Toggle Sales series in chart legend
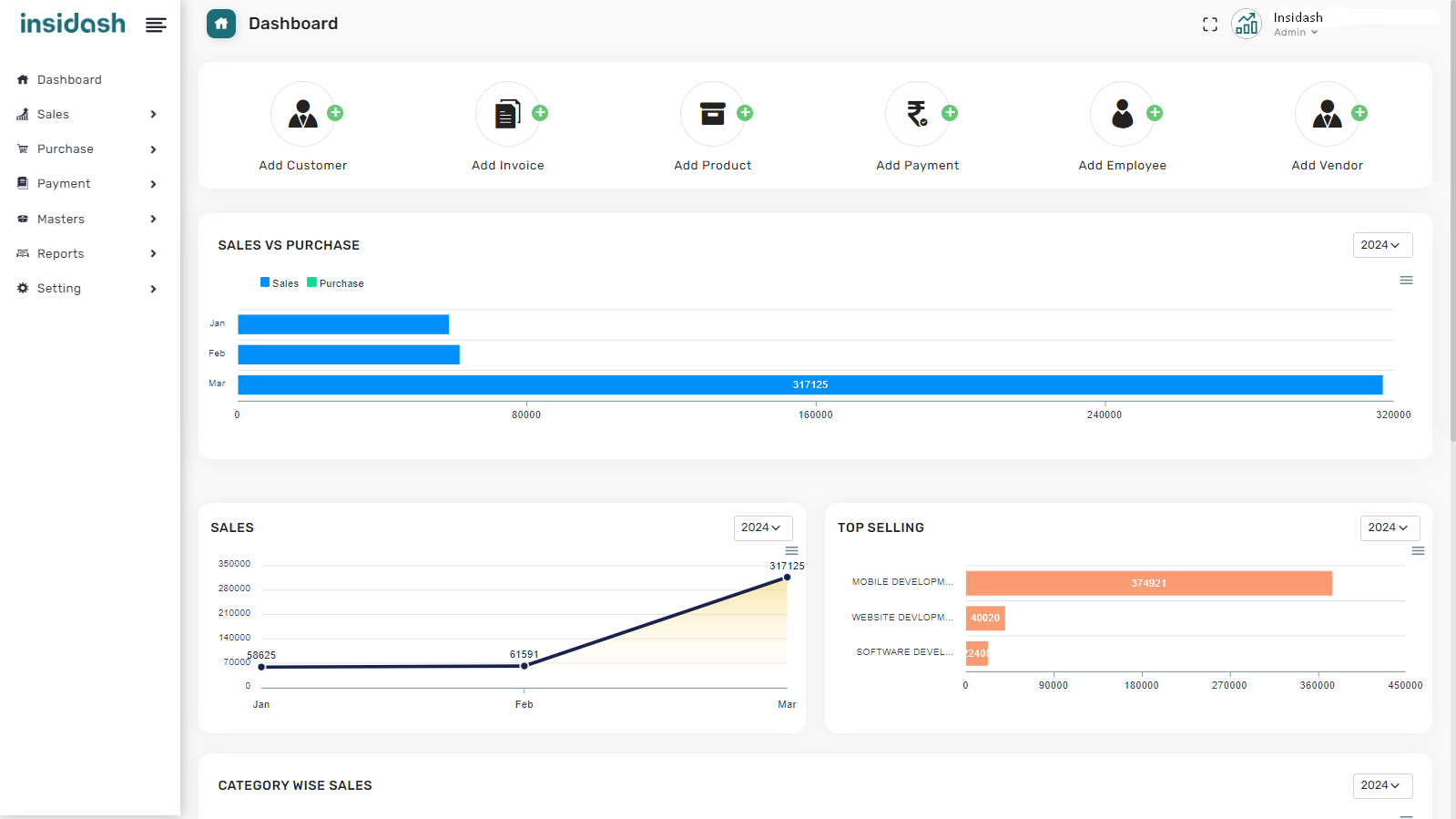 (280, 283)
